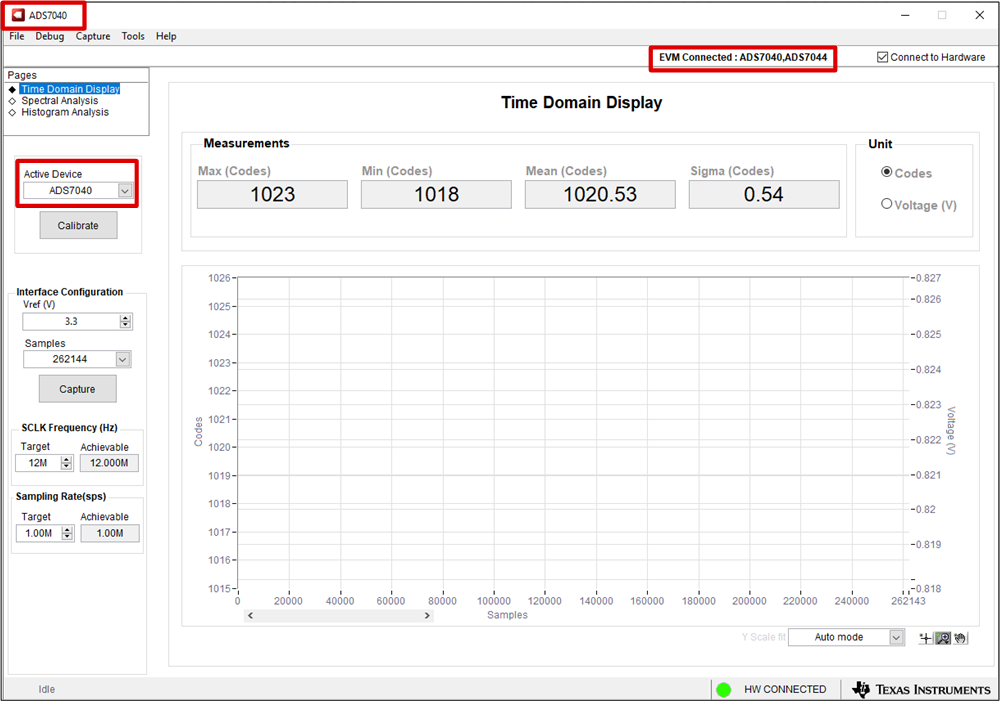Toggle the Connect to Hardware checkbox
Viewport: 1000px width, 701px height.
(882, 57)
